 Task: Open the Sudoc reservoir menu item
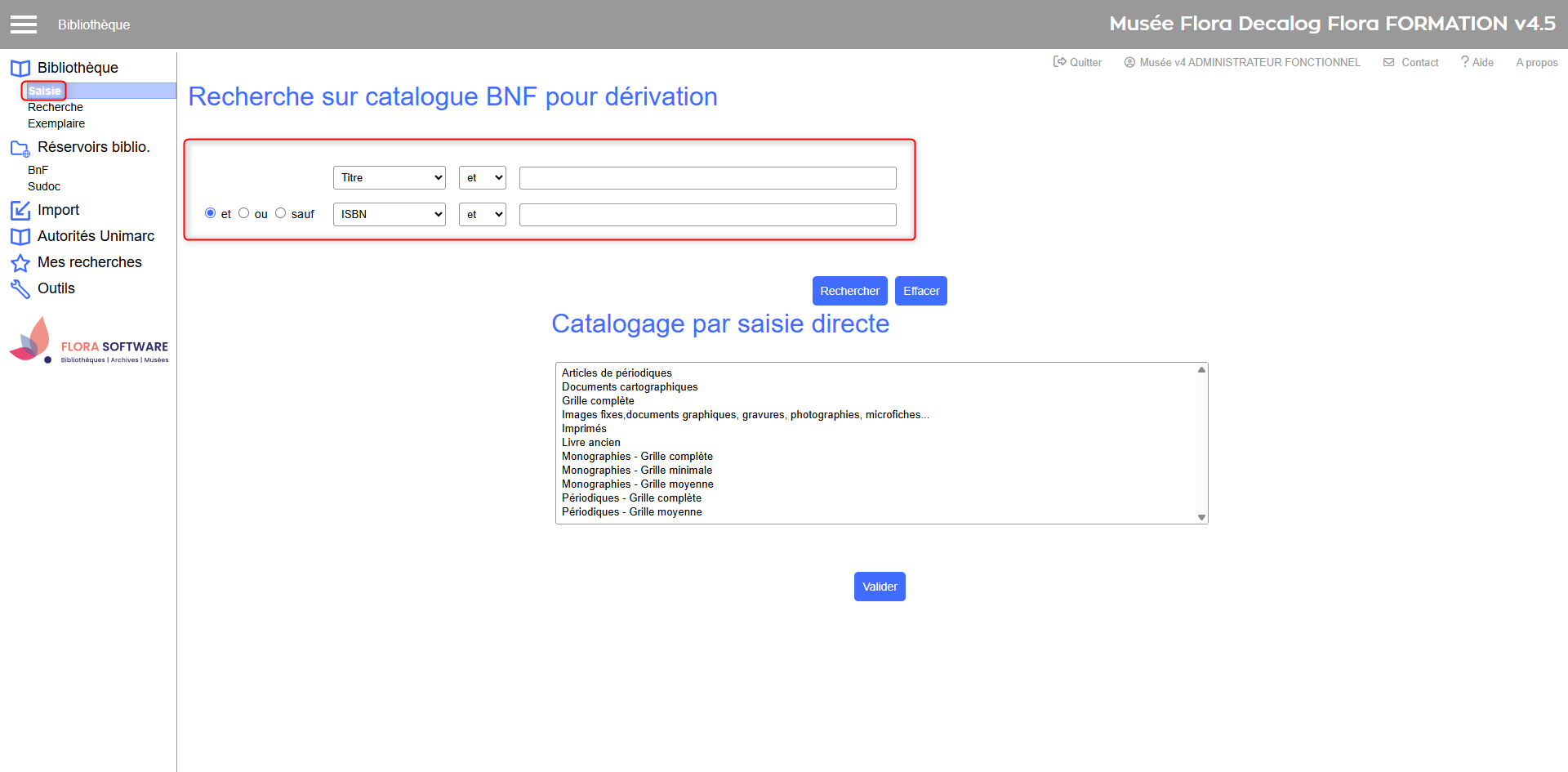coord(44,186)
